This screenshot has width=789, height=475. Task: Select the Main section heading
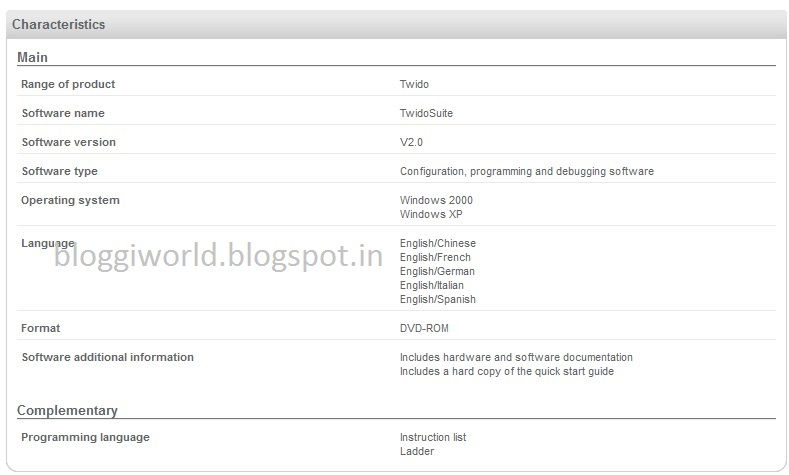click(33, 57)
